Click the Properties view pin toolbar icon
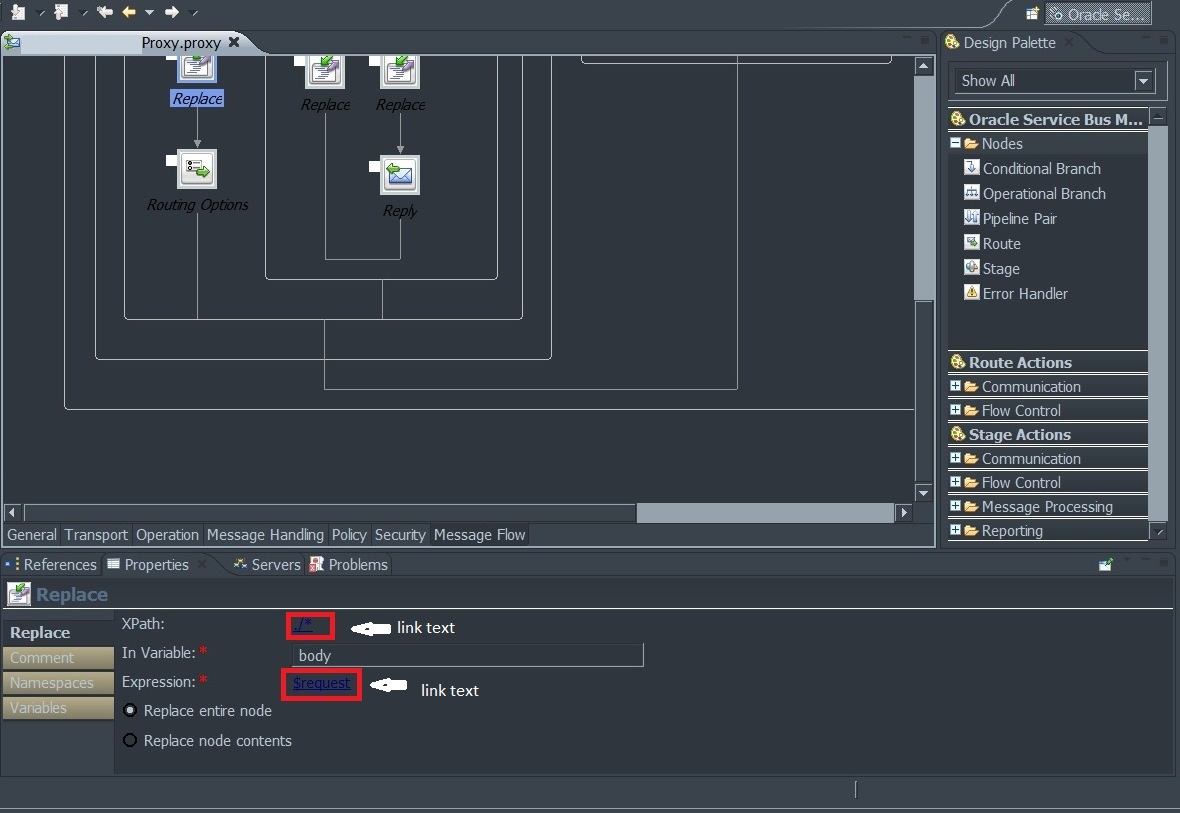This screenshot has height=813, width=1180. (1105, 565)
